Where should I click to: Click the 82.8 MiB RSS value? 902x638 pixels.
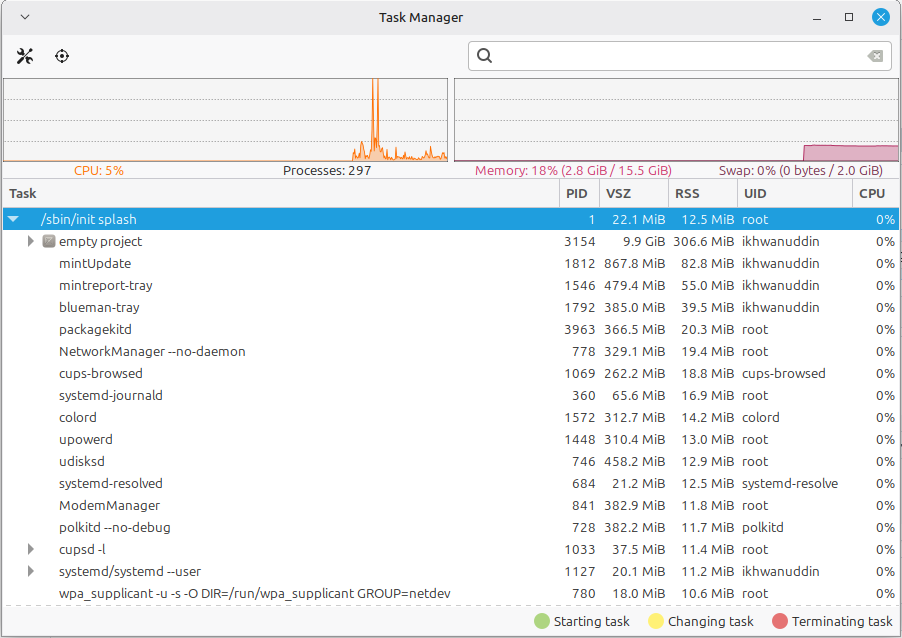click(708, 263)
